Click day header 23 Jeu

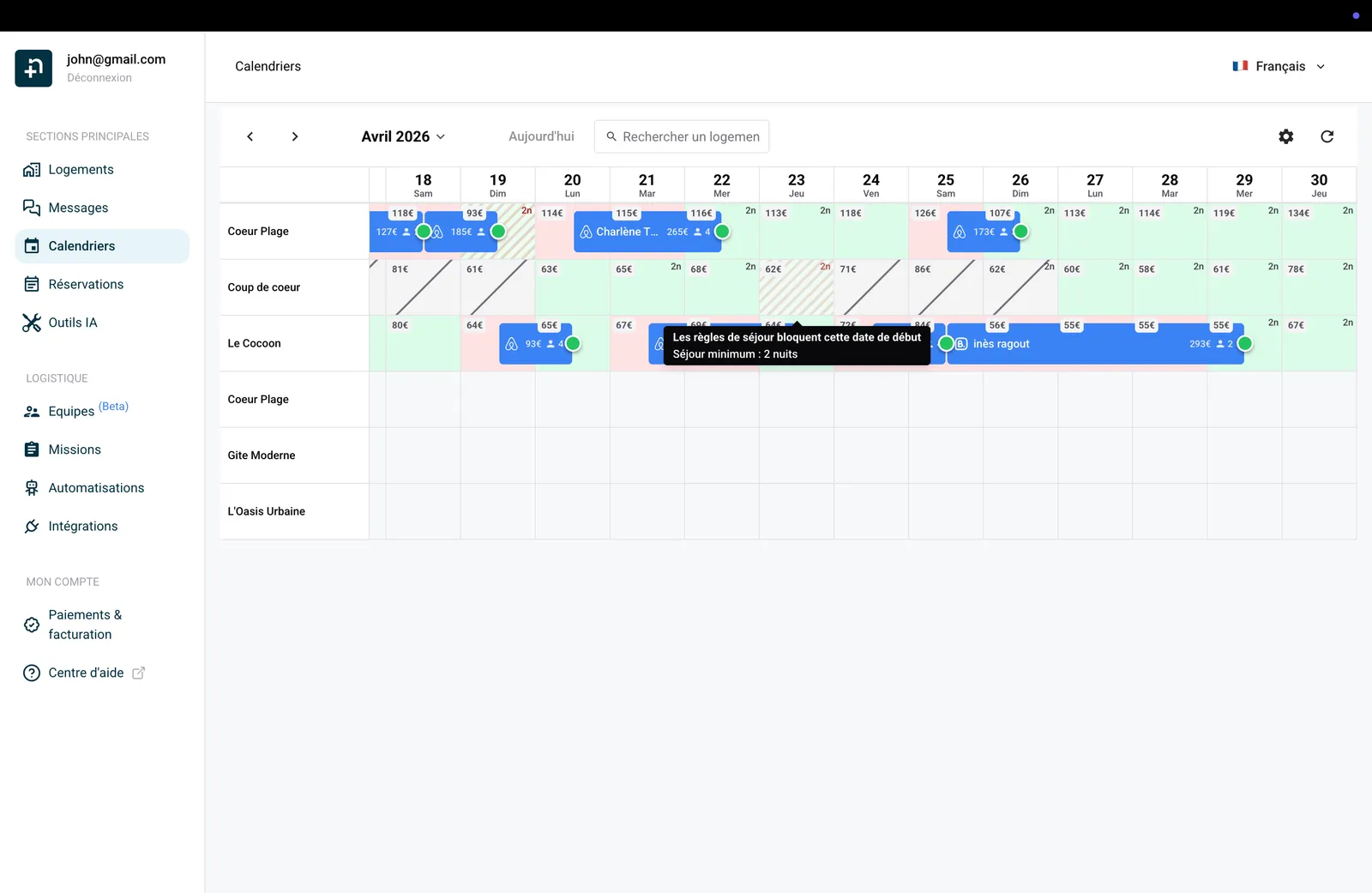click(x=797, y=184)
